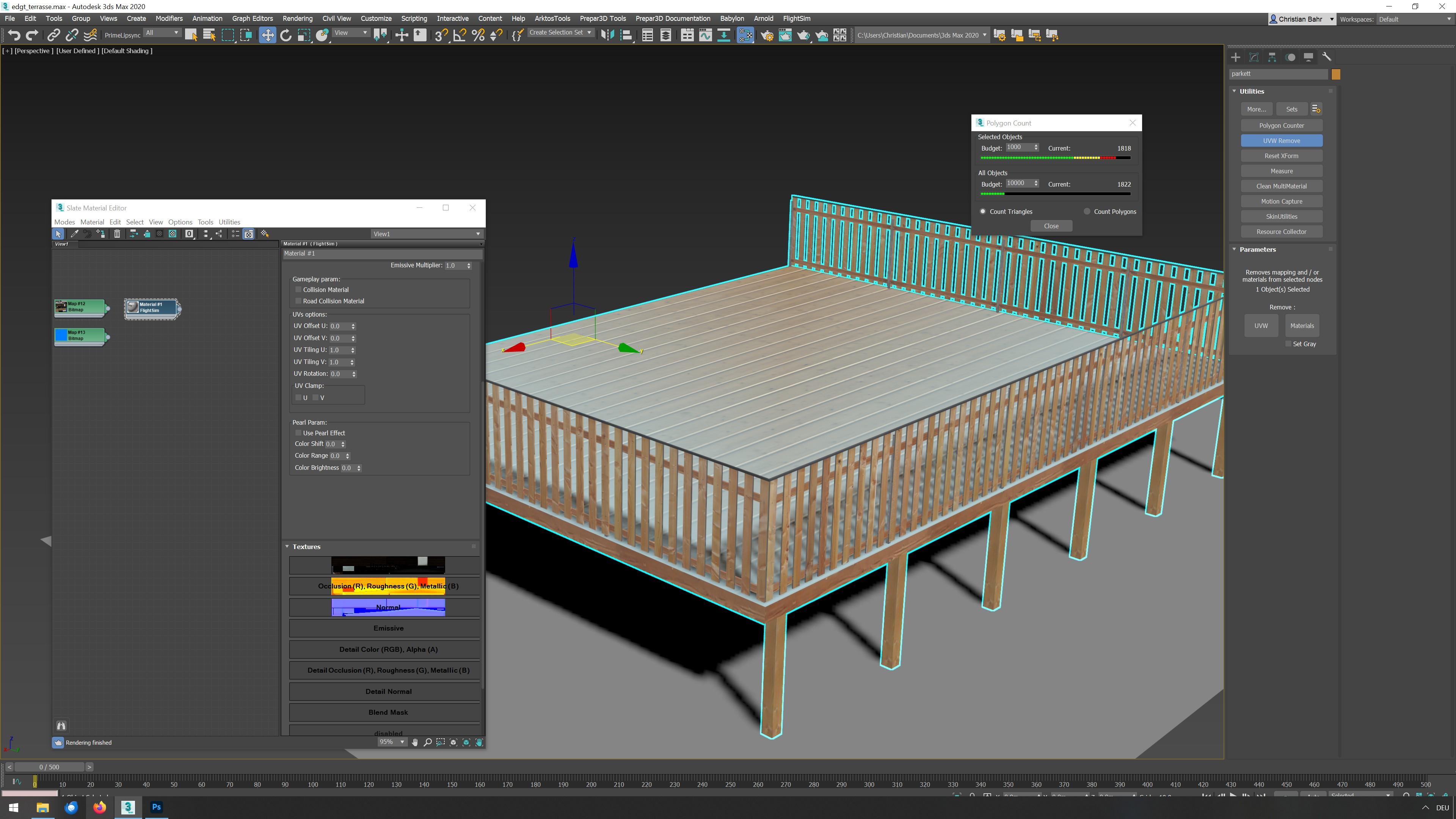Open the reference coordinate View dropdown

coord(350,33)
